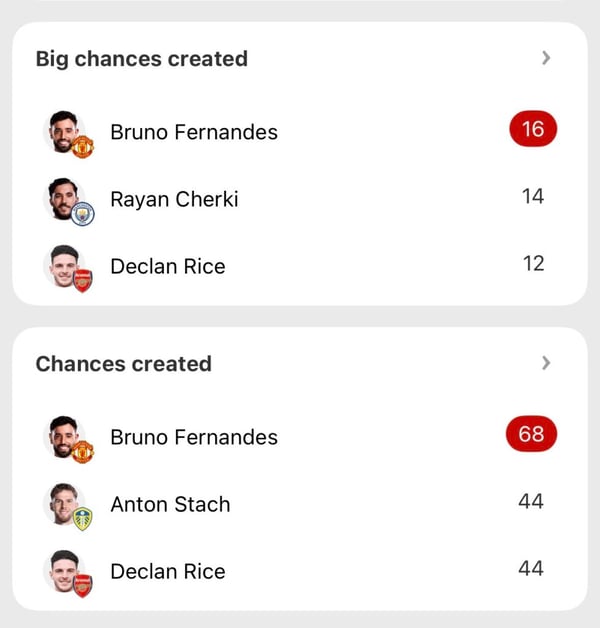
Task: Open Bruno Fernandes in Big chances created
Action: pyautogui.click(x=194, y=132)
